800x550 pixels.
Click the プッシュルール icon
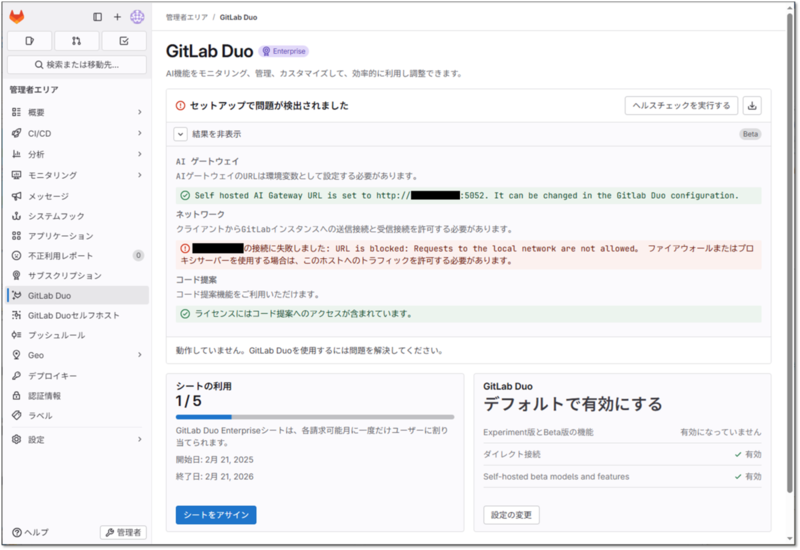(x=16, y=335)
